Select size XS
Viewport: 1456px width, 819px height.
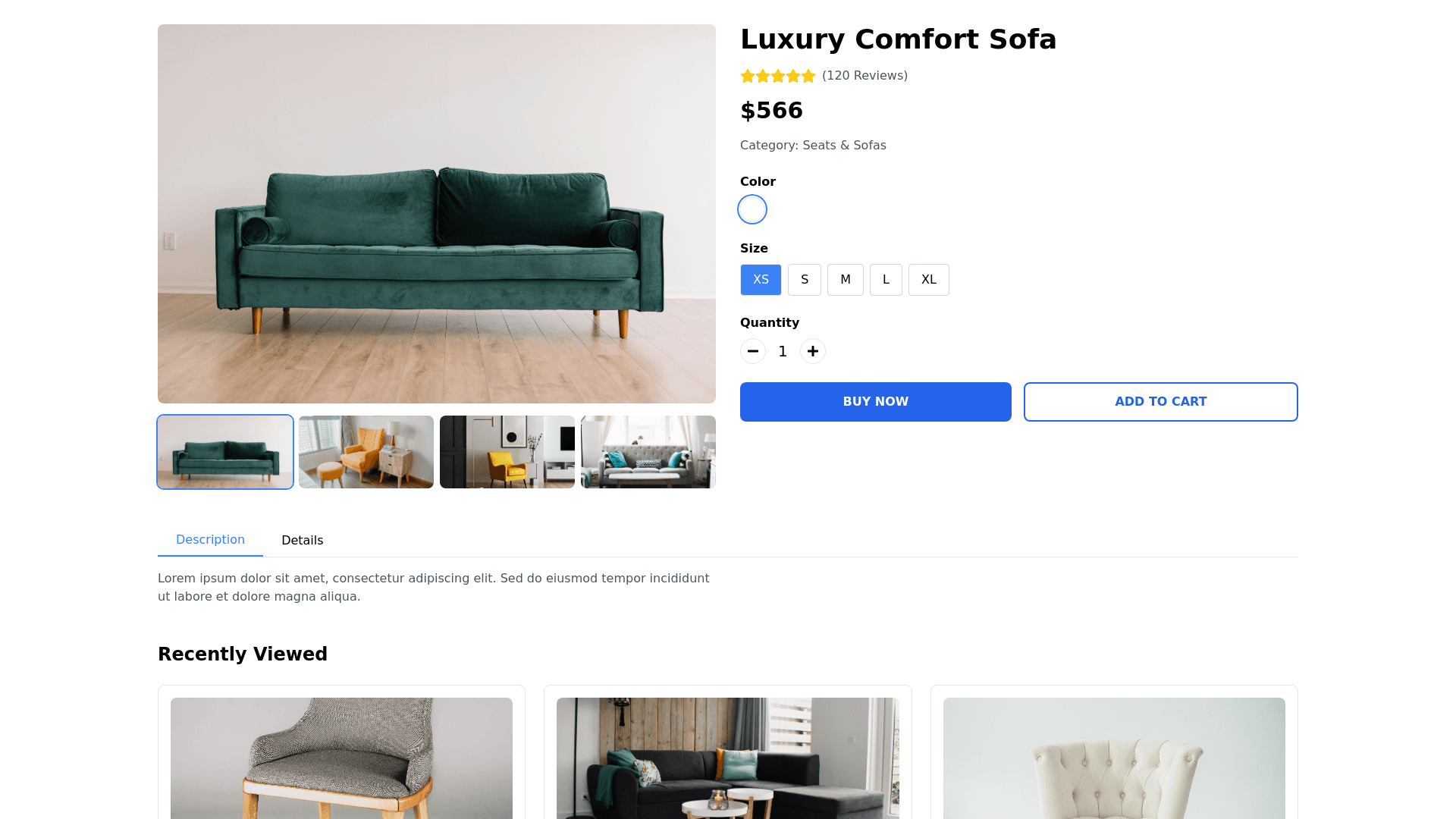[761, 280]
